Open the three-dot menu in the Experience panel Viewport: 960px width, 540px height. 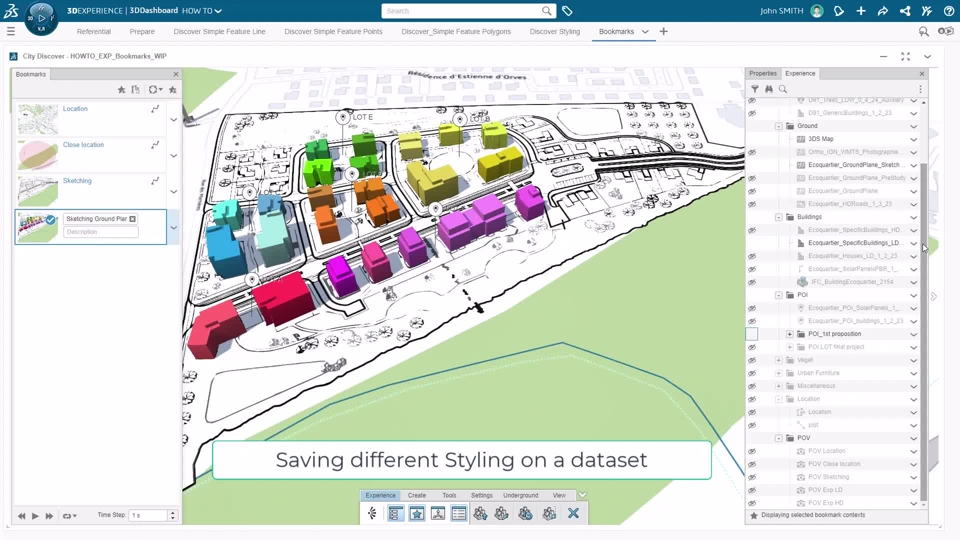coord(920,89)
